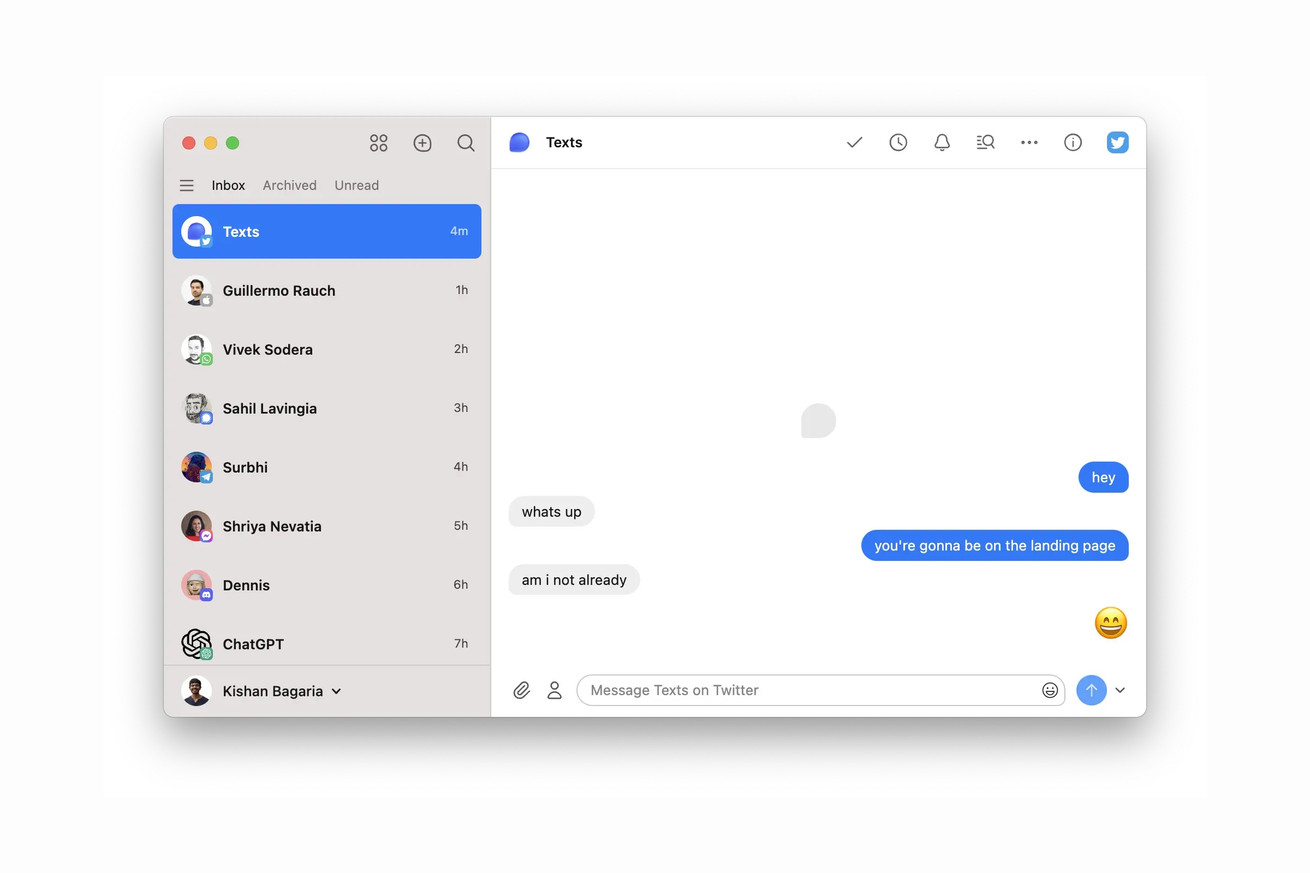The height and width of the screenshot is (873, 1310).
Task: Open the Surbhi conversation
Action: click(x=327, y=467)
